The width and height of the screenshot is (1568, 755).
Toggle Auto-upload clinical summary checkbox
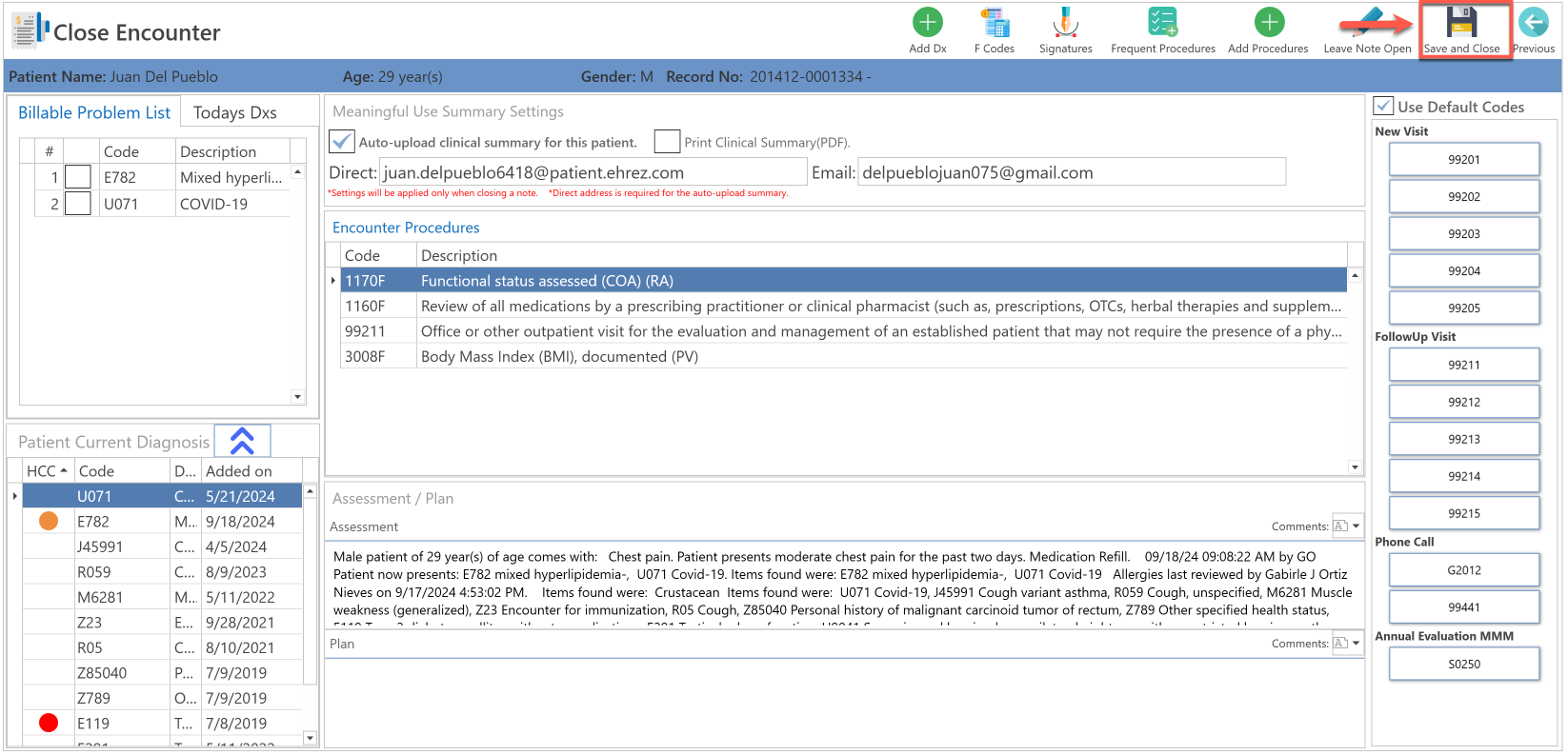pos(342,142)
